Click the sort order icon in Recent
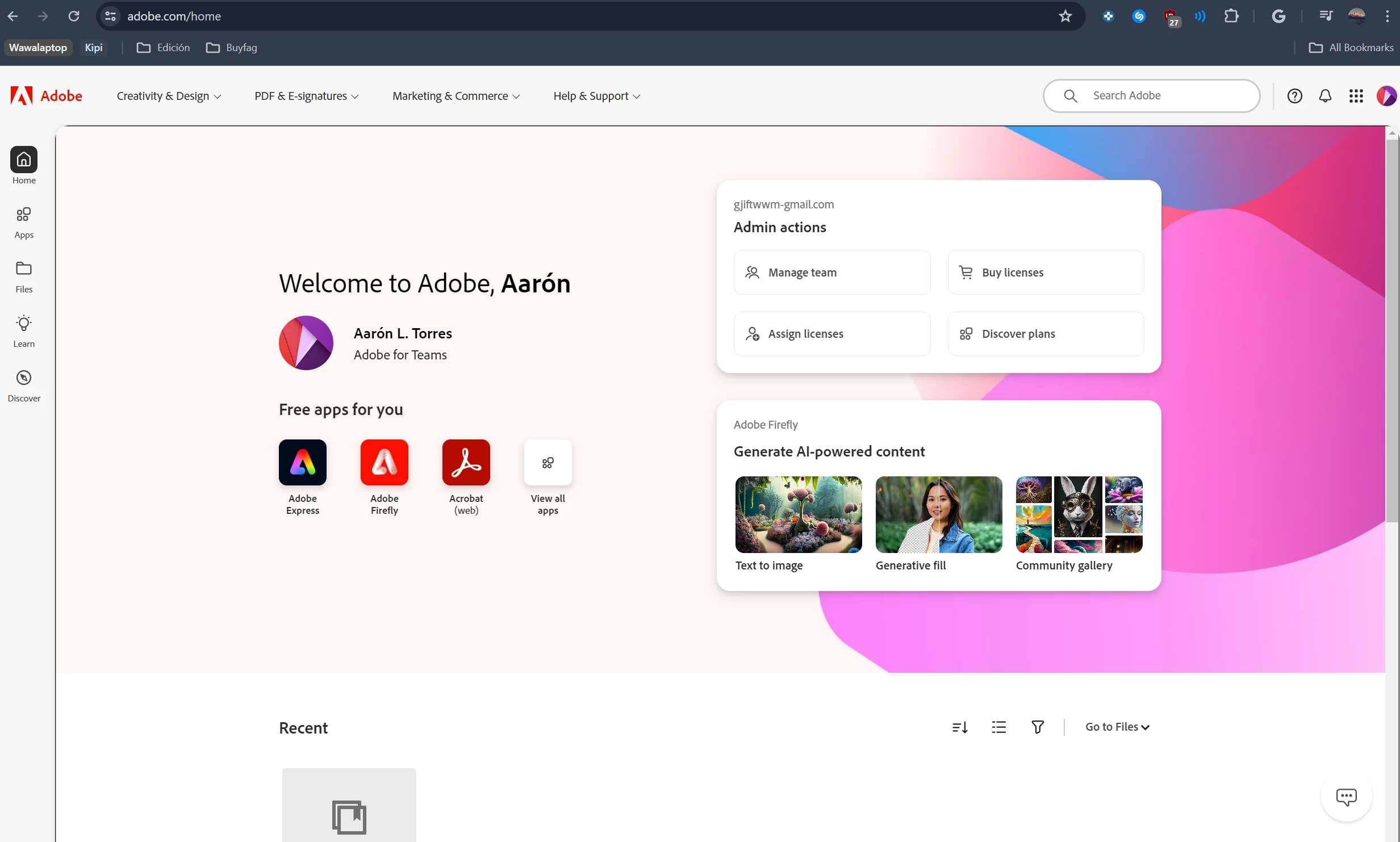Image resolution: width=1400 pixels, height=842 pixels. [959, 727]
